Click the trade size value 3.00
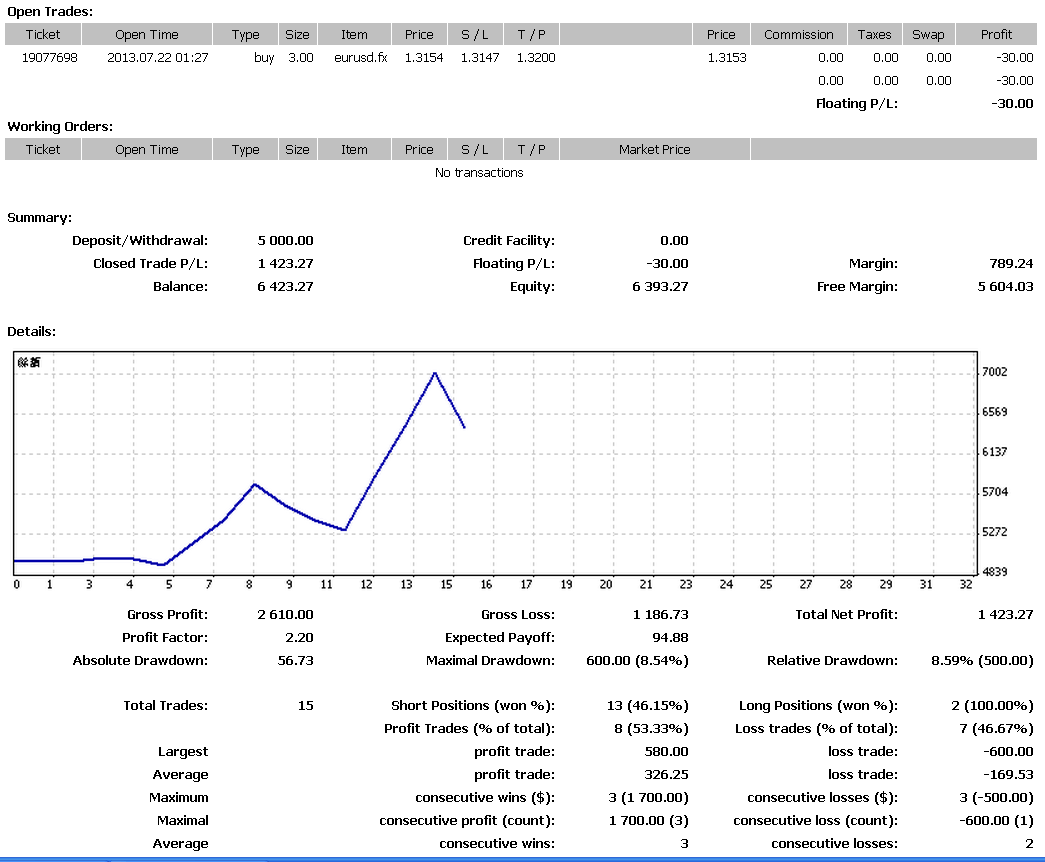Viewport: 1045px width, 862px height. point(301,58)
